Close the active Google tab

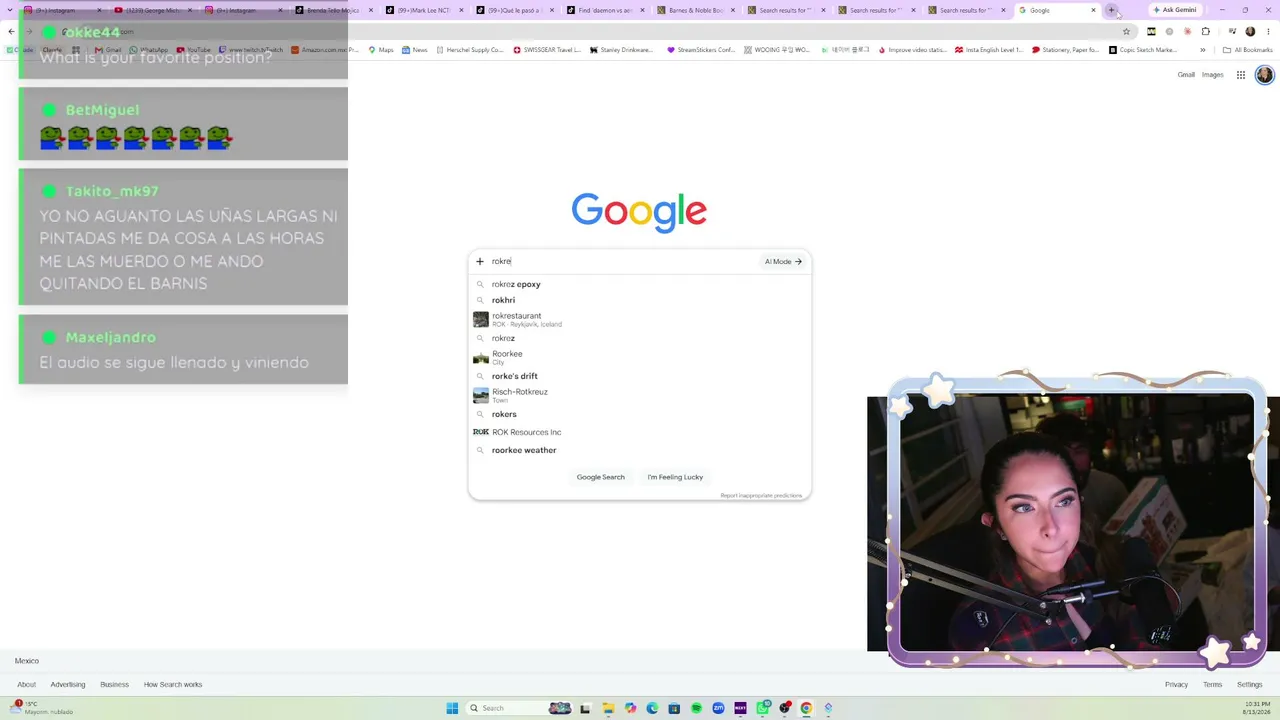coord(1093,10)
